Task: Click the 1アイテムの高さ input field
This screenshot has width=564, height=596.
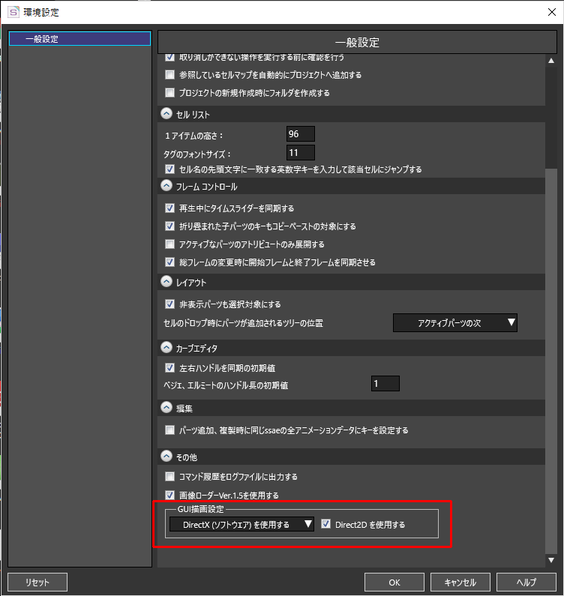Action: [300, 134]
